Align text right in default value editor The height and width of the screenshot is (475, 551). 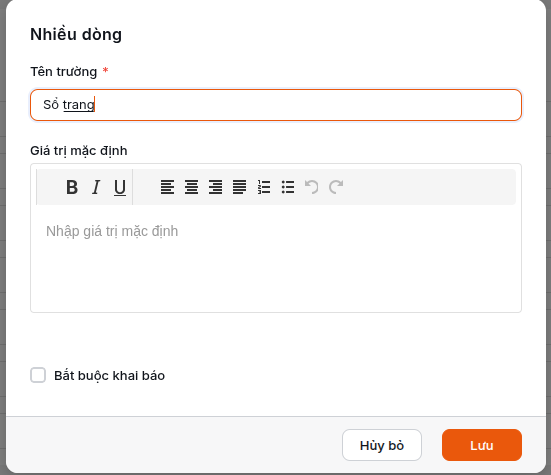(215, 187)
